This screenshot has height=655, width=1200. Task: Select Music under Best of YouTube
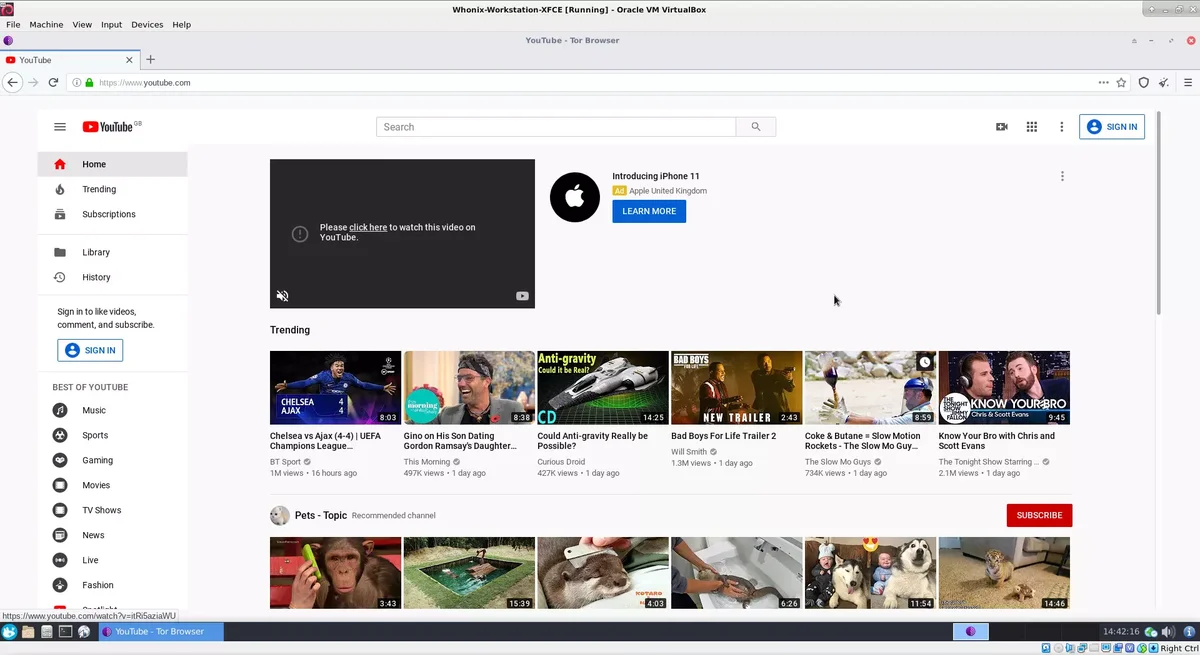tap(93, 410)
